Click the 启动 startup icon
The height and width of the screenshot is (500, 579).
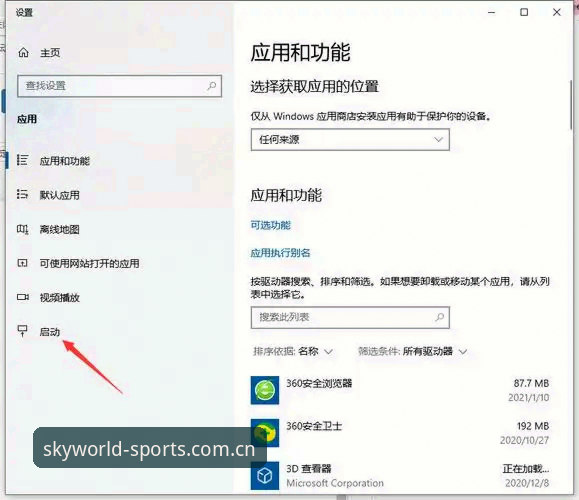23,331
